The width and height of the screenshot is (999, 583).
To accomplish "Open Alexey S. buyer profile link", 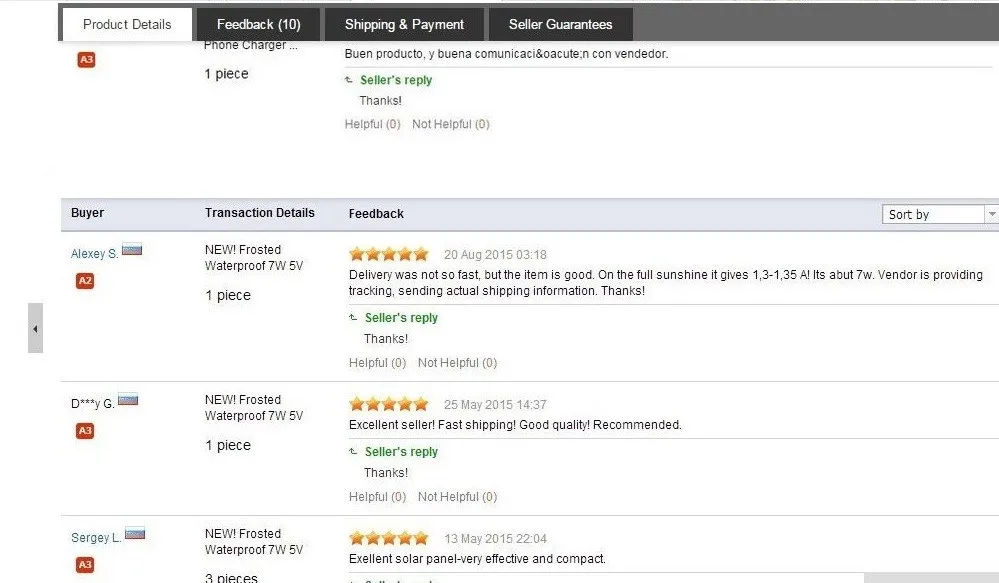I will (x=94, y=254).
